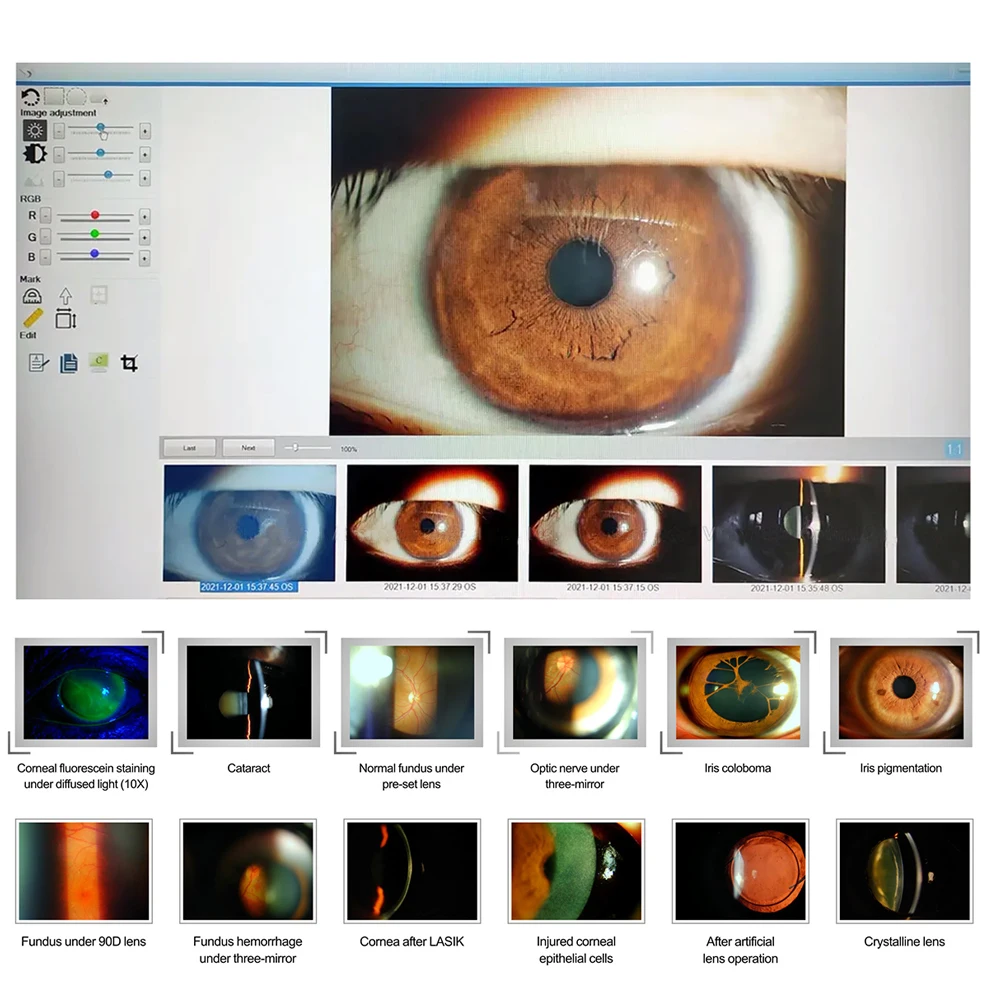
Task: Decrease the R channel value
Action: point(45,216)
